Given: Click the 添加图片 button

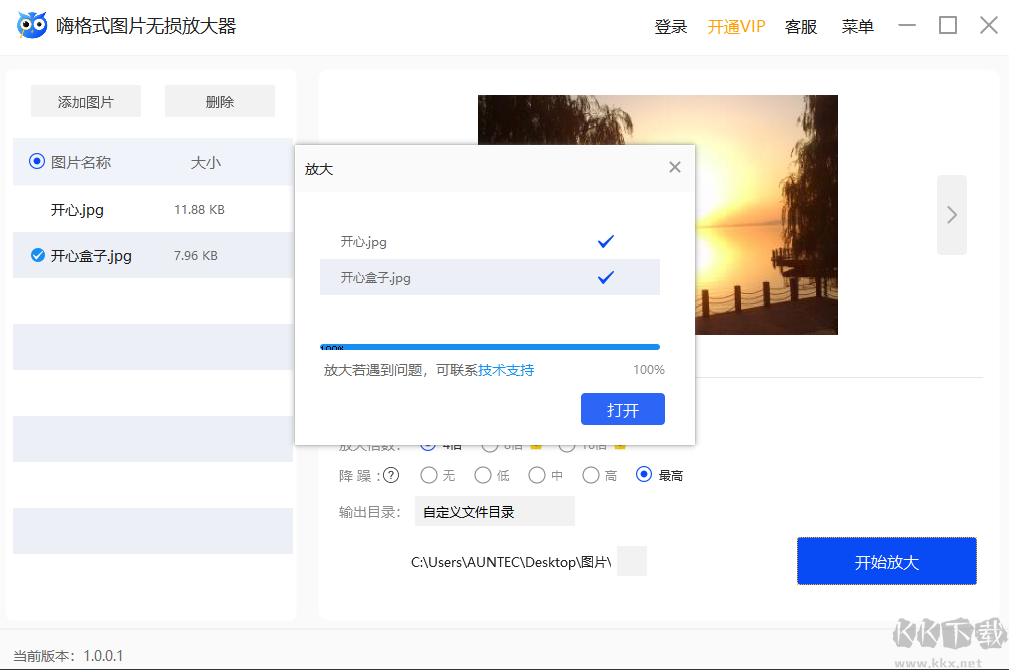Looking at the screenshot, I should pos(84,100).
